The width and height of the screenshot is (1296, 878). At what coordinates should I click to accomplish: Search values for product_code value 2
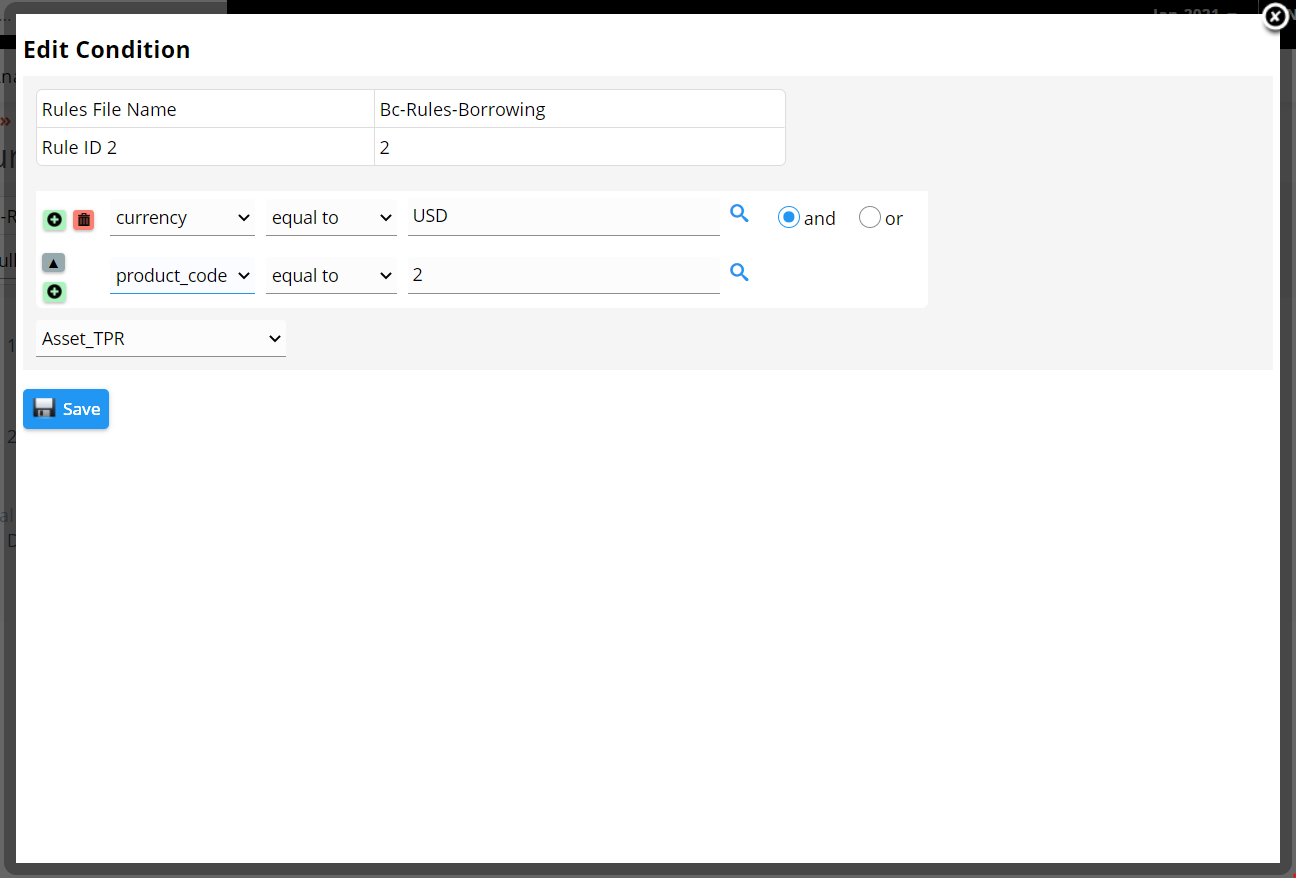coord(739,272)
